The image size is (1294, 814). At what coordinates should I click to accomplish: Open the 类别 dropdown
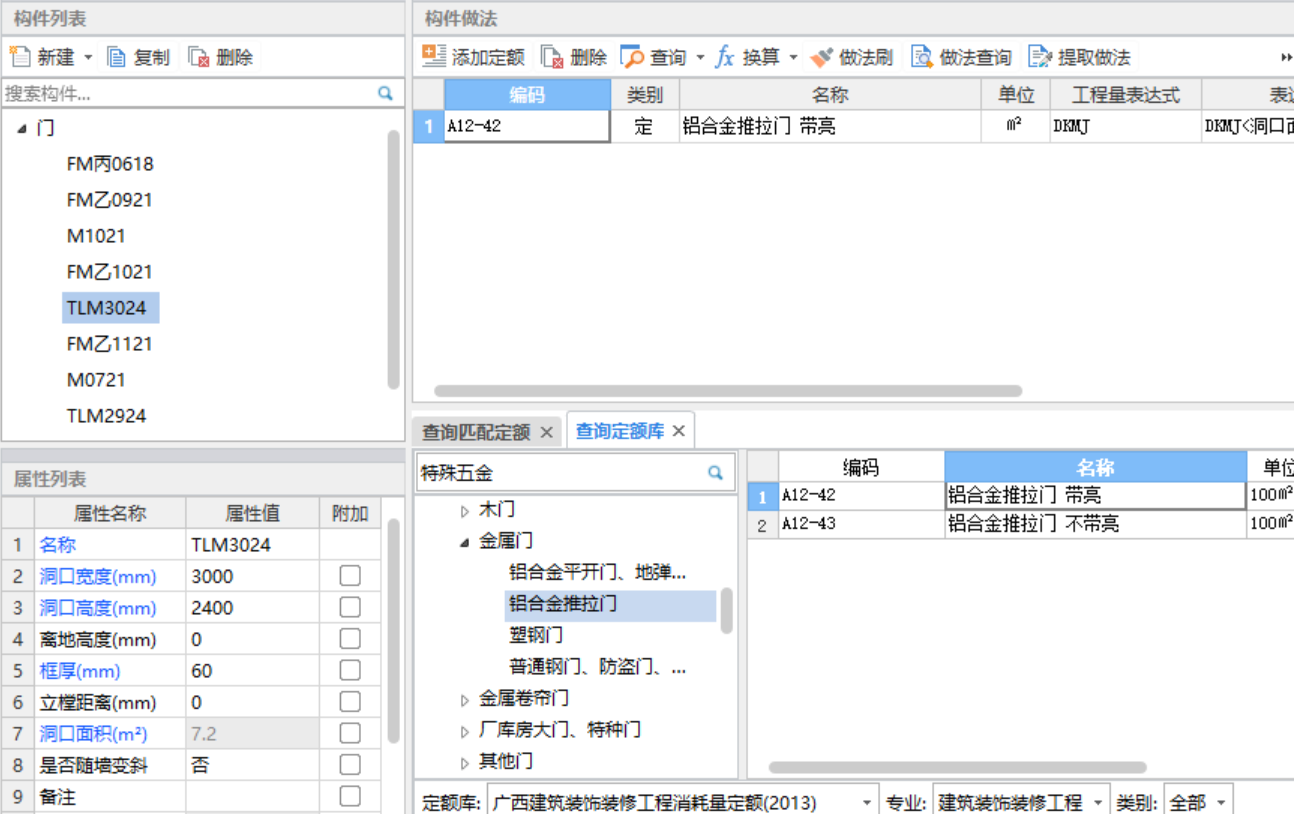click(x=1221, y=802)
